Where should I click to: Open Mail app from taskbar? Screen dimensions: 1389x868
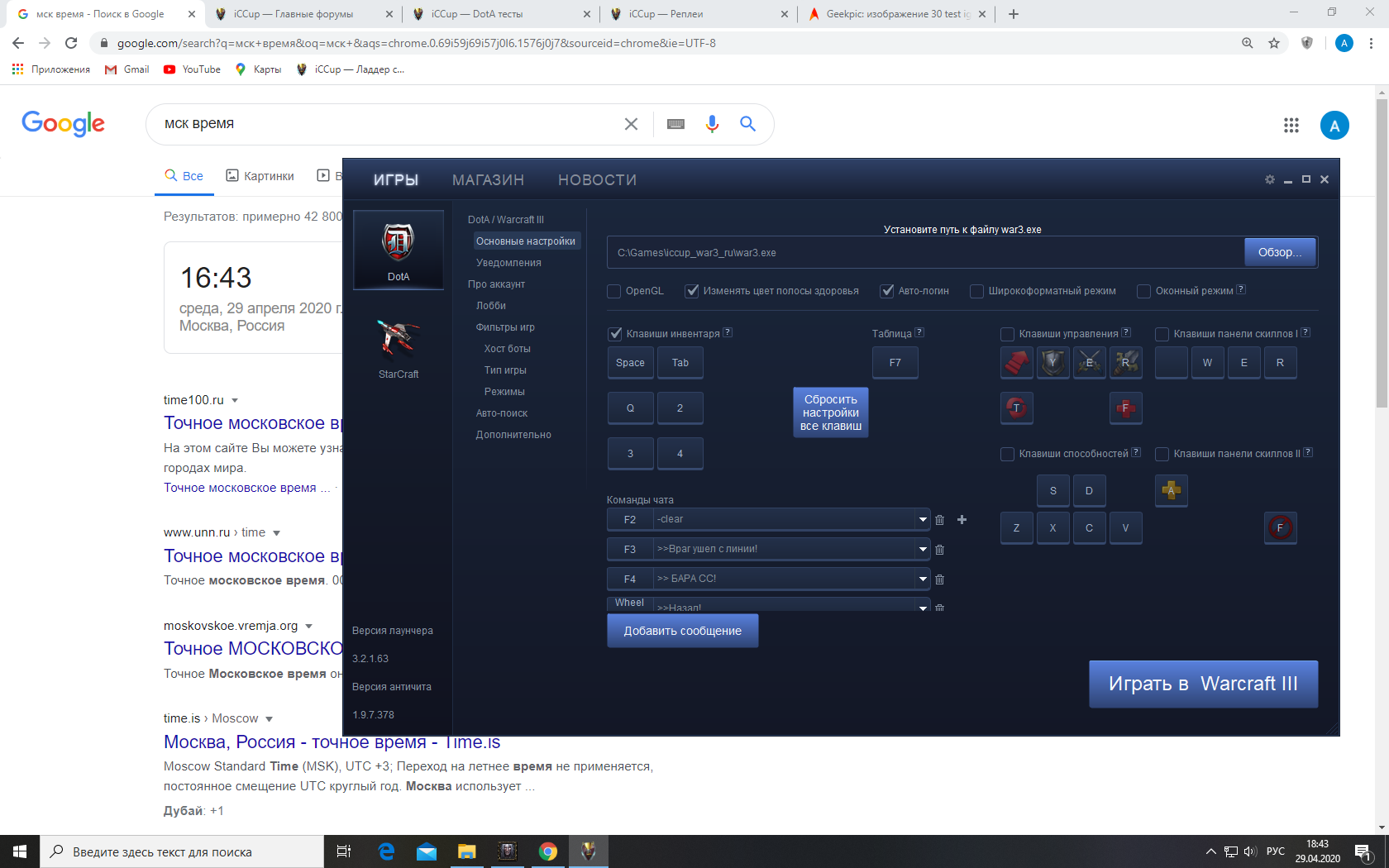click(427, 851)
